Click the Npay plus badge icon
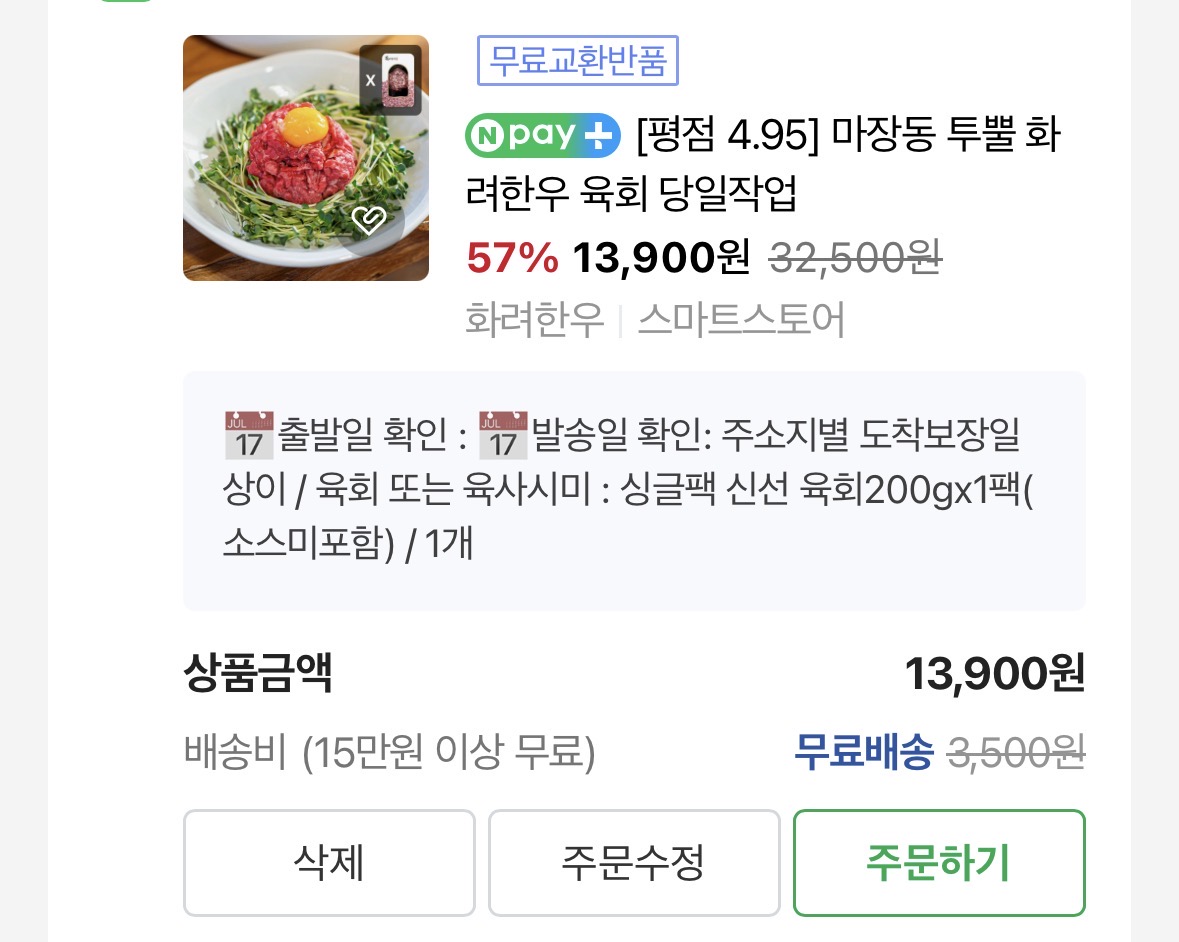Screen dimensions: 1179x942 click(543, 136)
